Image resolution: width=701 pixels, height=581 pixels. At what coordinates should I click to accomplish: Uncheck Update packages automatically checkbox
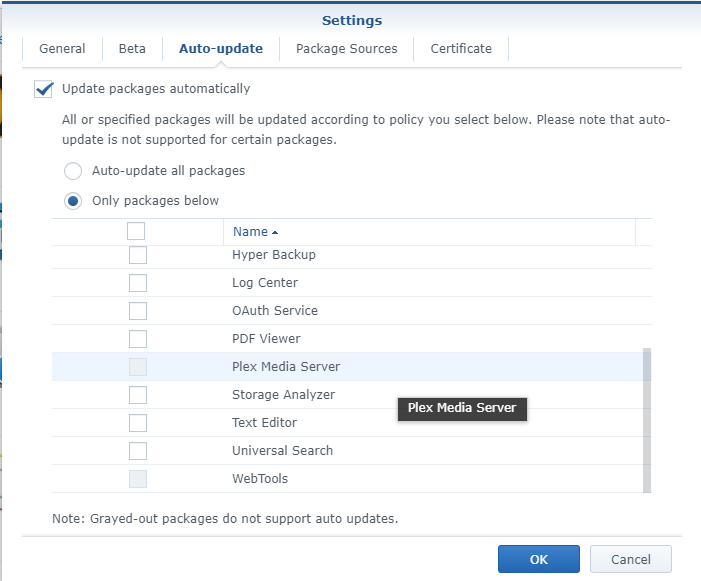(x=44, y=89)
